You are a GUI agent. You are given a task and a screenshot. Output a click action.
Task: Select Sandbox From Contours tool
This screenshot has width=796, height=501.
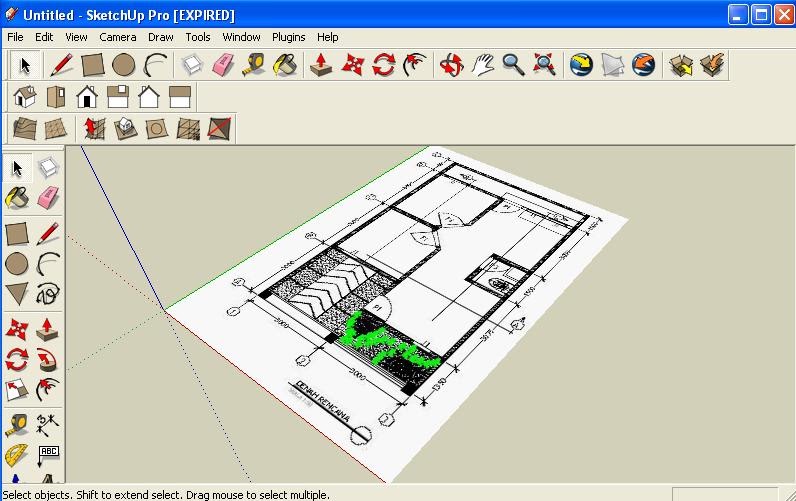(25, 128)
